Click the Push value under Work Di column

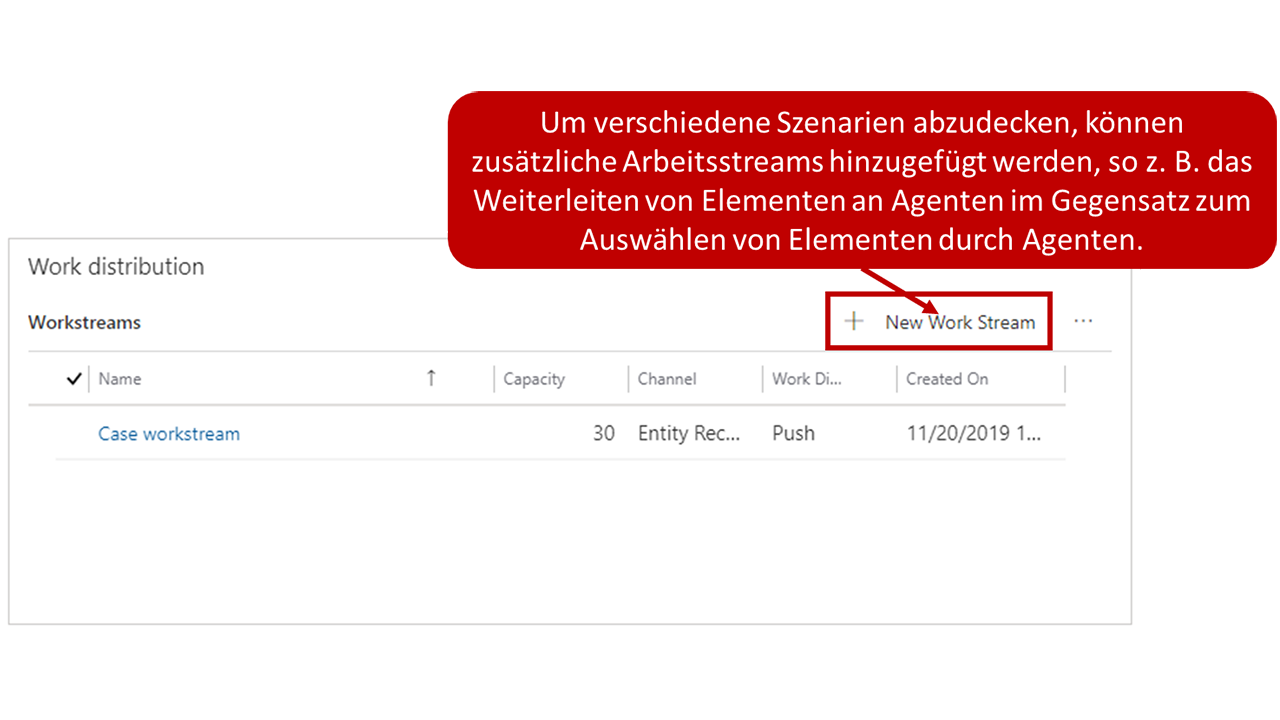tap(793, 433)
